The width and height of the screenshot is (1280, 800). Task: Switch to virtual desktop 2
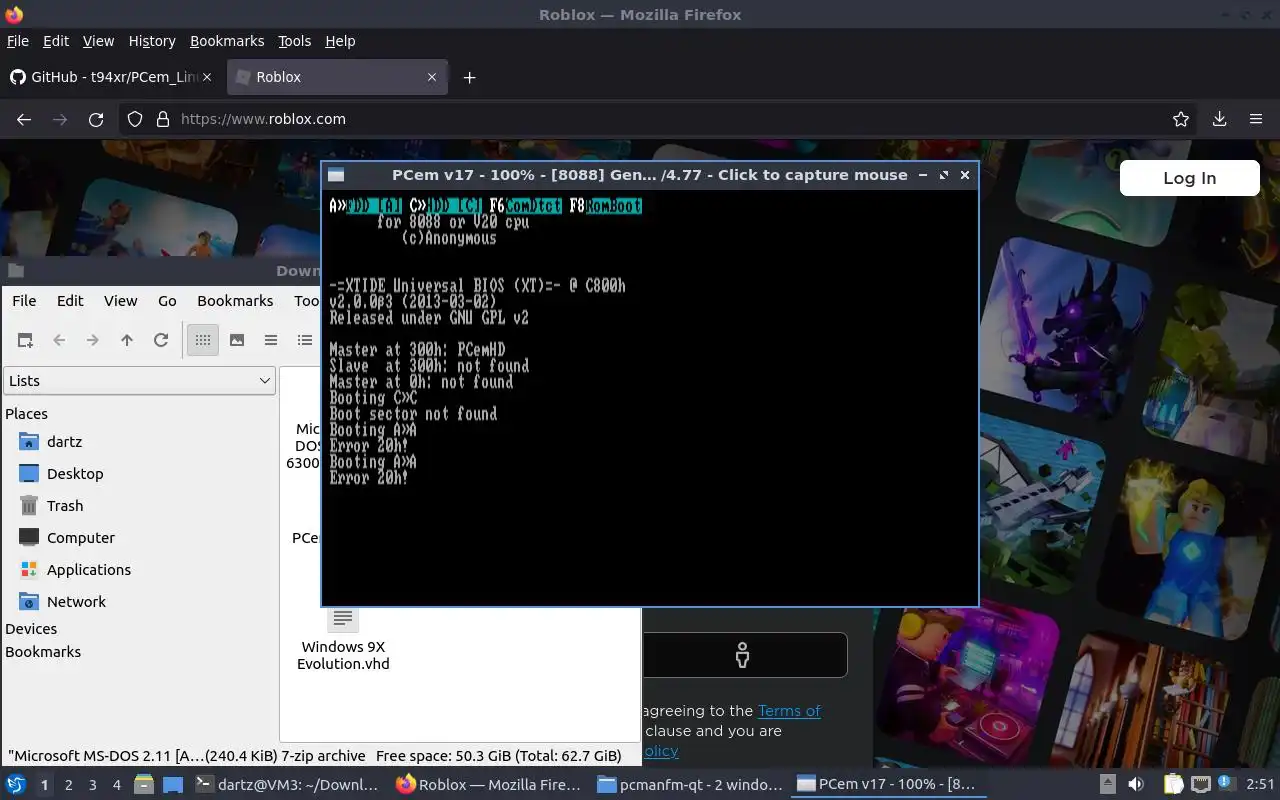click(x=69, y=785)
